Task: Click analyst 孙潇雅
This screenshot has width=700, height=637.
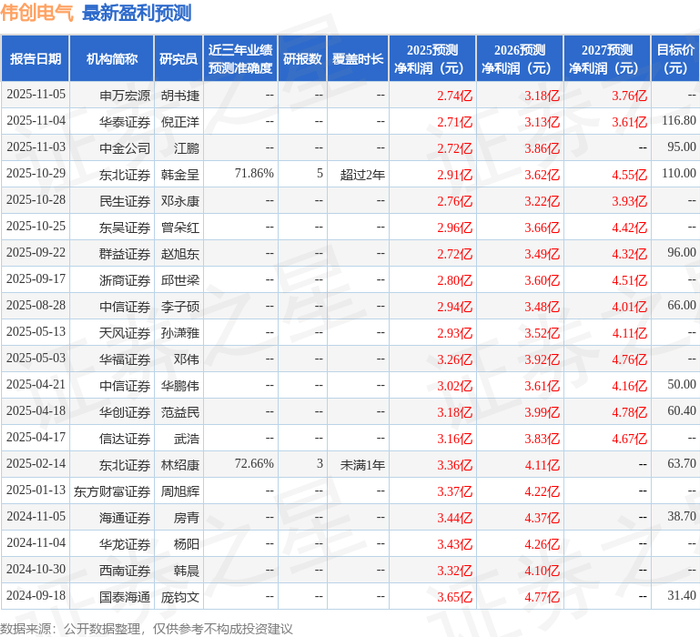Action: tap(180, 333)
